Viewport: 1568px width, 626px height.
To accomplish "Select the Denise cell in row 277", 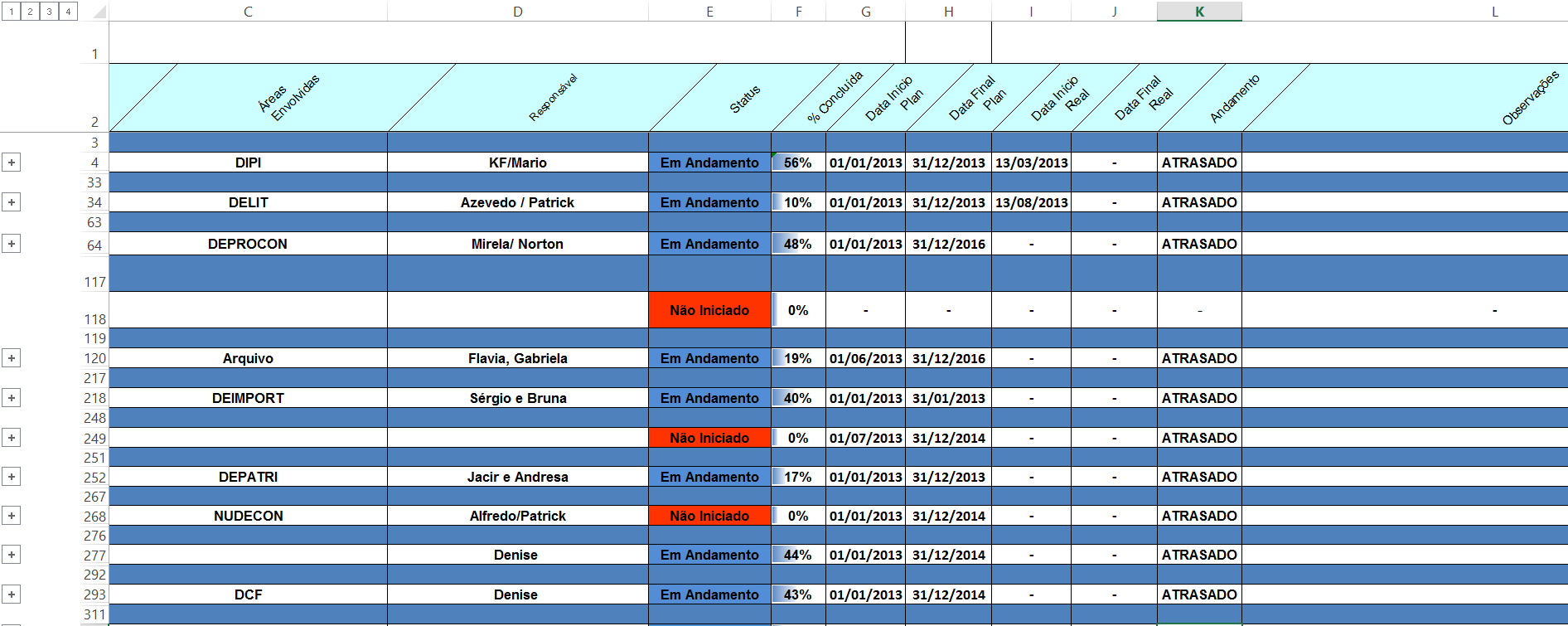I will pyautogui.click(x=518, y=555).
